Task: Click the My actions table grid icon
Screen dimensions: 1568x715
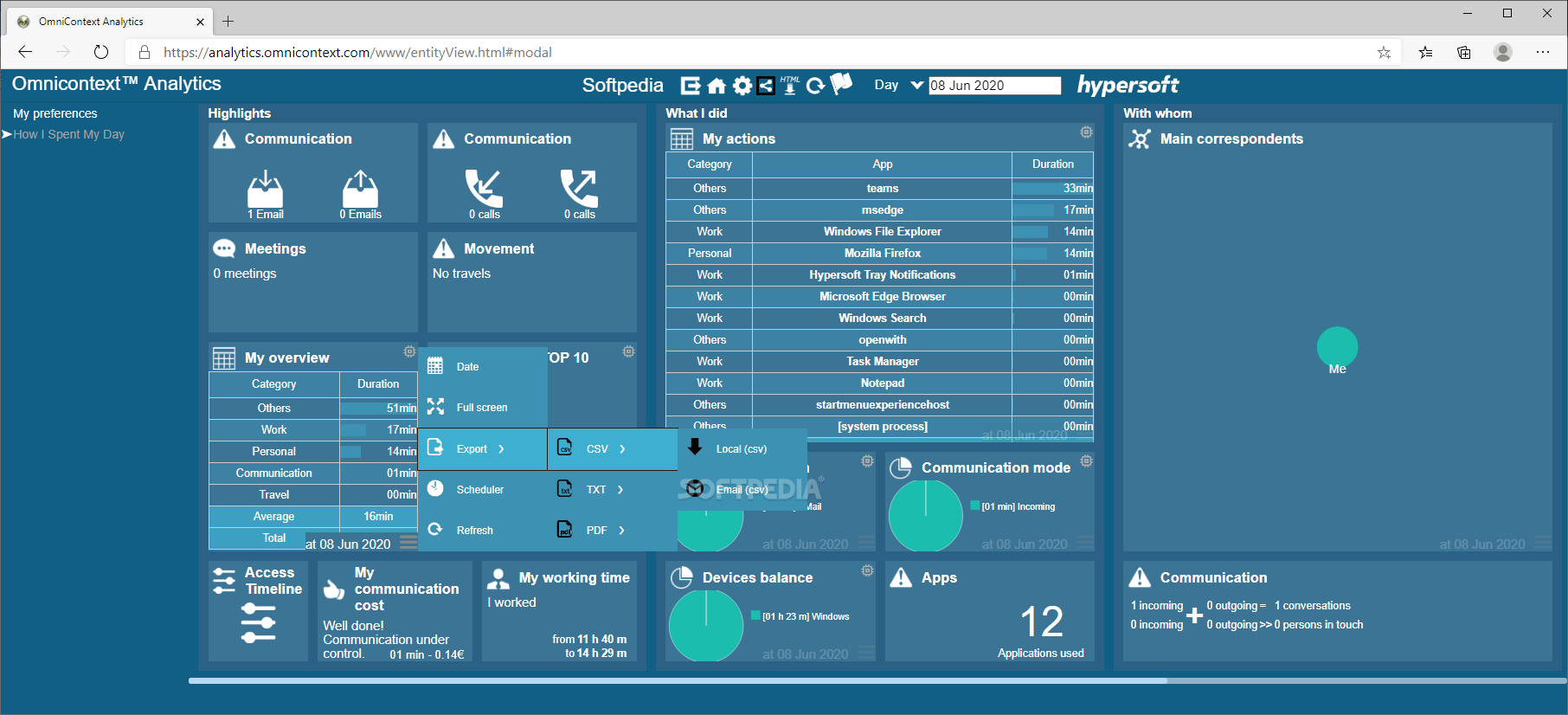Action: [x=682, y=139]
